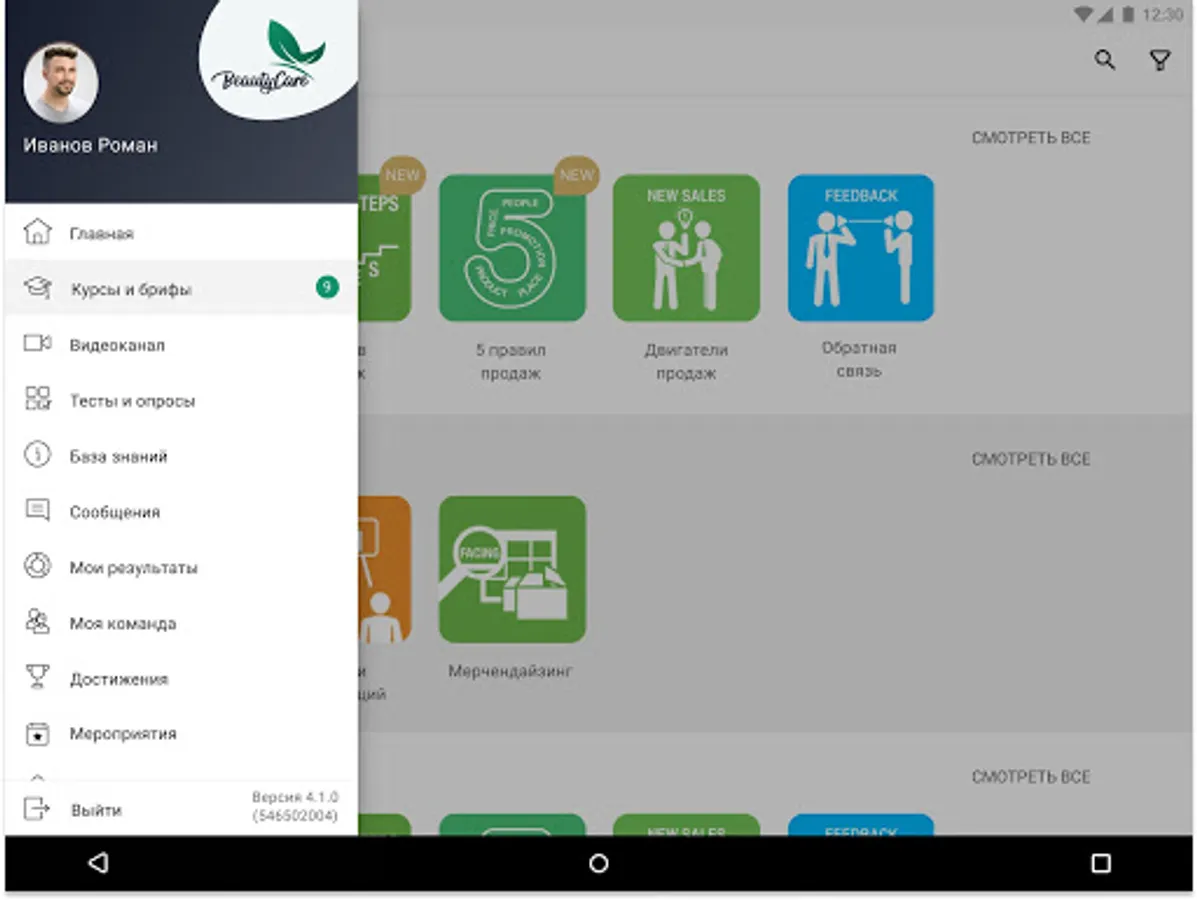Open the filter funnel icon
1197x900 pixels.
pos(1160,60)
